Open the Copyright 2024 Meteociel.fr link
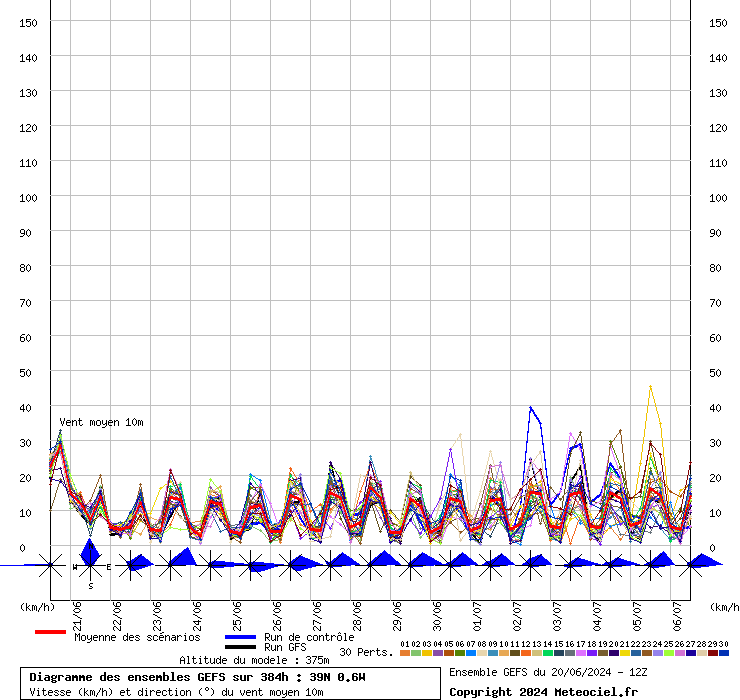 543,692
